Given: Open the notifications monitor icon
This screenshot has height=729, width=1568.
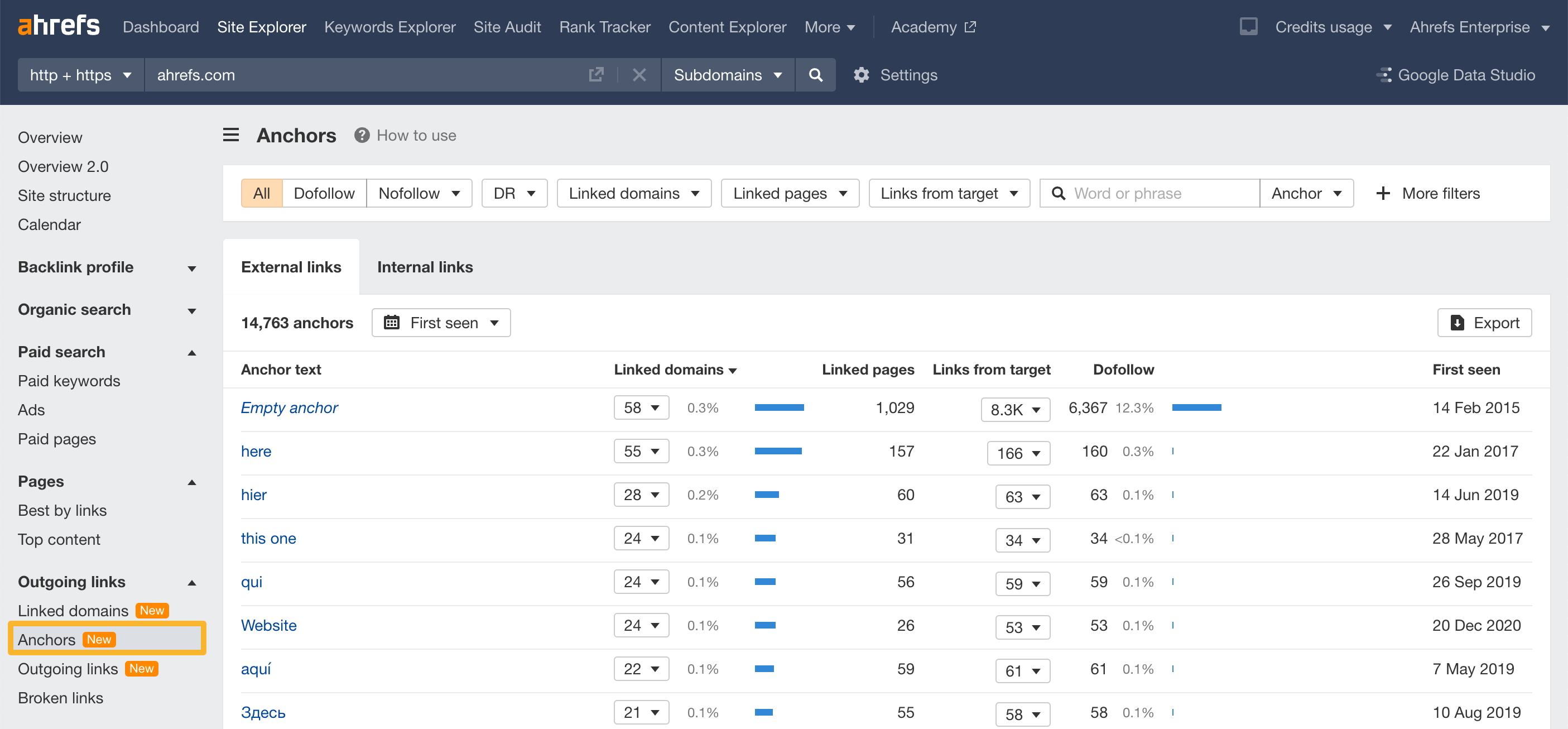Looking at the screenshot, I should (x=1248, y=26).
